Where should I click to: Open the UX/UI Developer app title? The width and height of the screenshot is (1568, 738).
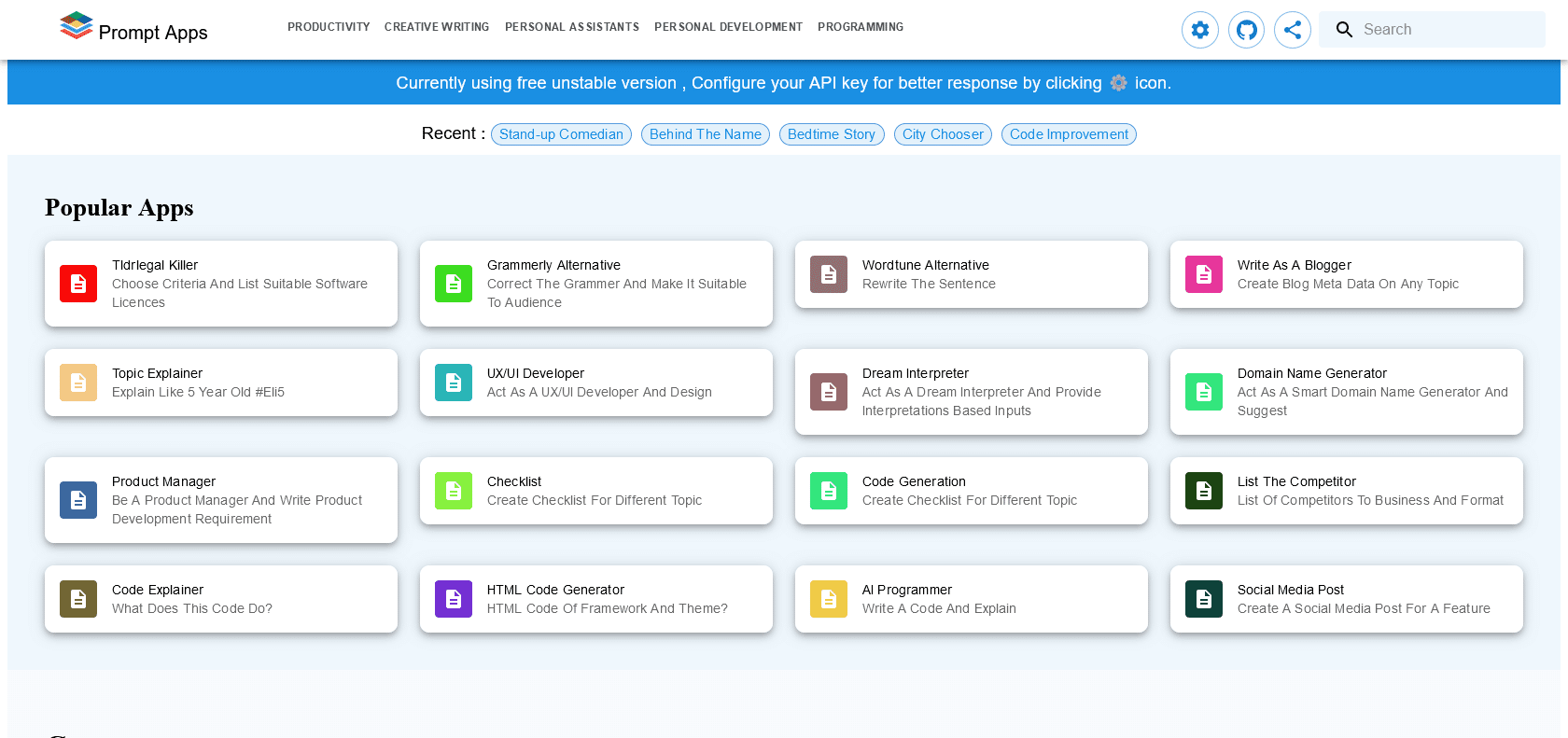pos(536,373)
